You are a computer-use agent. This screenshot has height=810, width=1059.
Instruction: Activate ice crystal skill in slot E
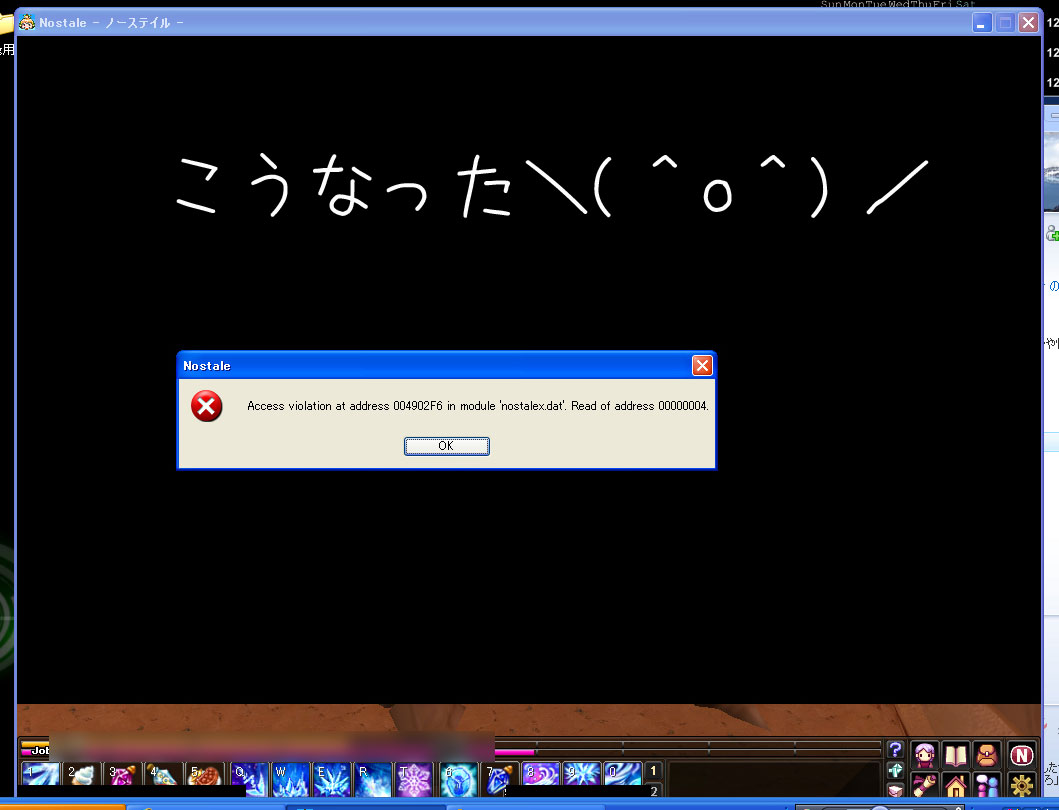(x=332, y=778)
